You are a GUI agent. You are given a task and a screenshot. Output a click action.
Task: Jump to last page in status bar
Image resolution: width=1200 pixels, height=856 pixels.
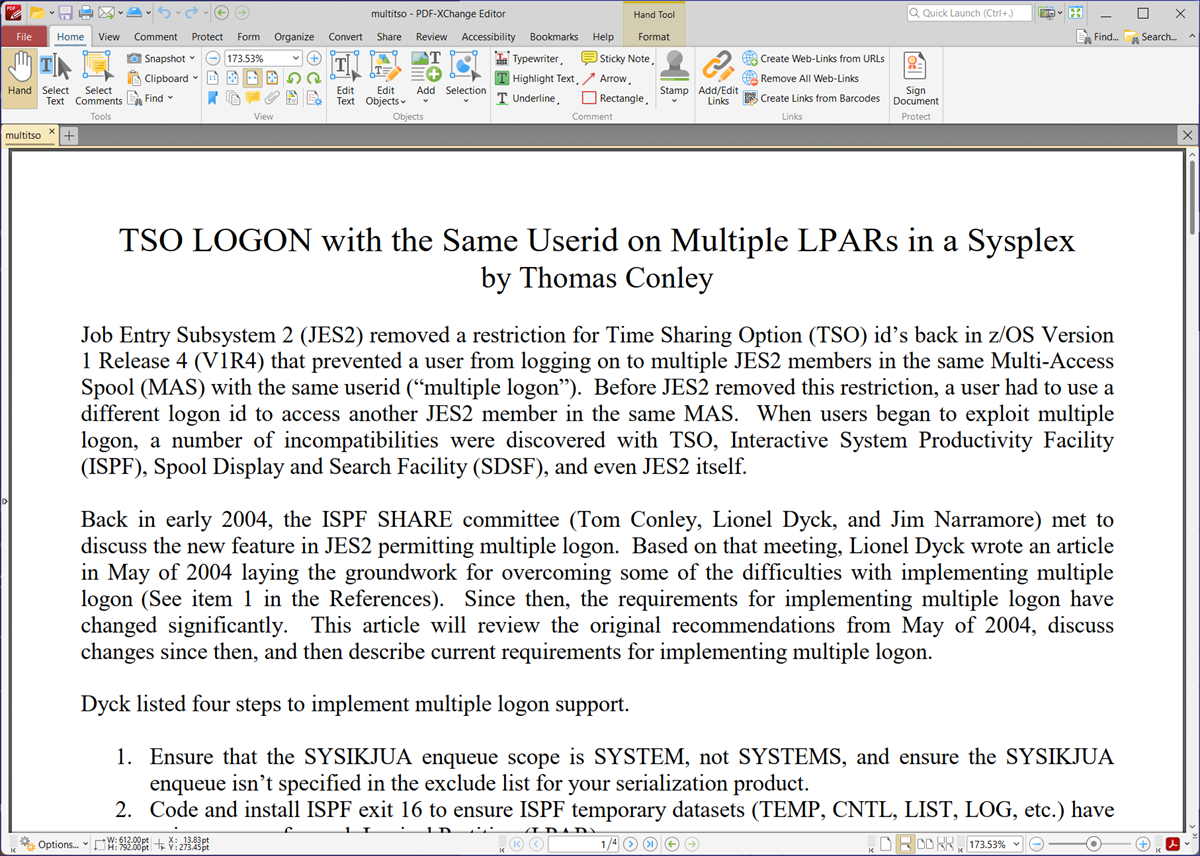pos(651,845)
